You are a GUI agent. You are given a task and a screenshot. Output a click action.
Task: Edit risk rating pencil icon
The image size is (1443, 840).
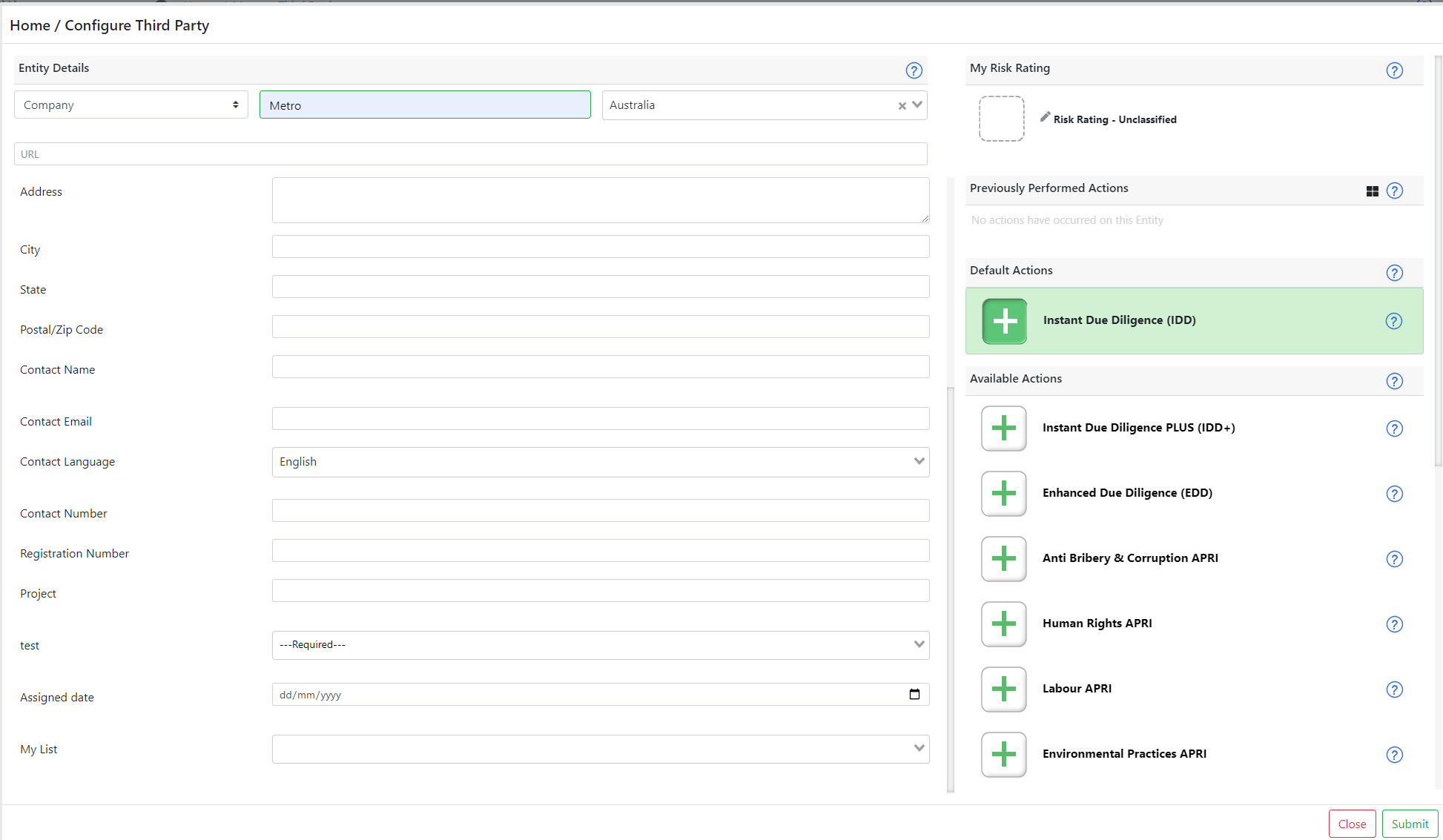1045,117
